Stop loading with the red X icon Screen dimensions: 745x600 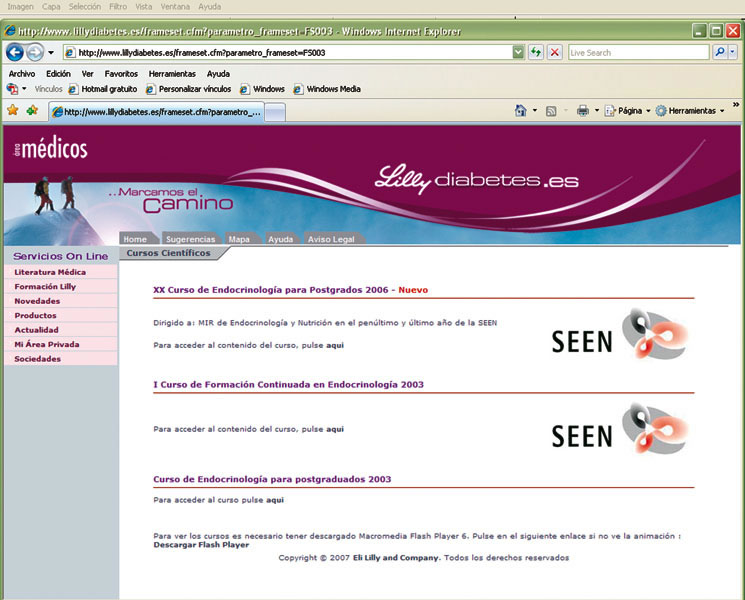pos(554,52)
